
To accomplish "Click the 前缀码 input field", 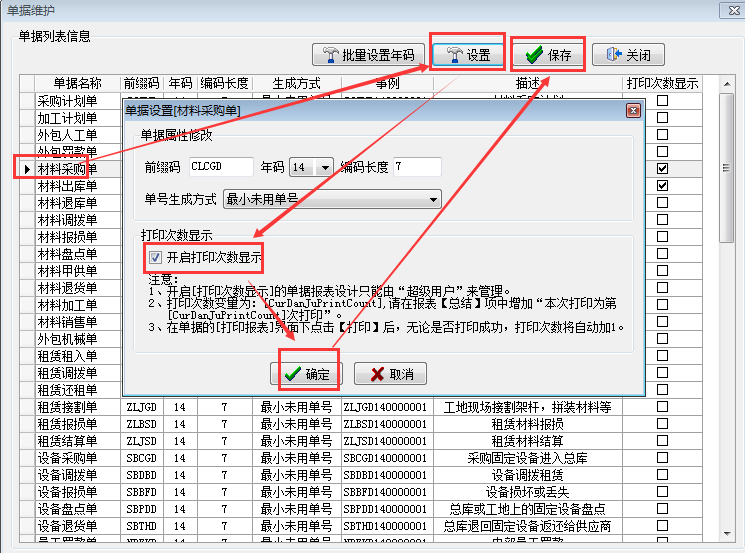I will [x=220, y=168].
